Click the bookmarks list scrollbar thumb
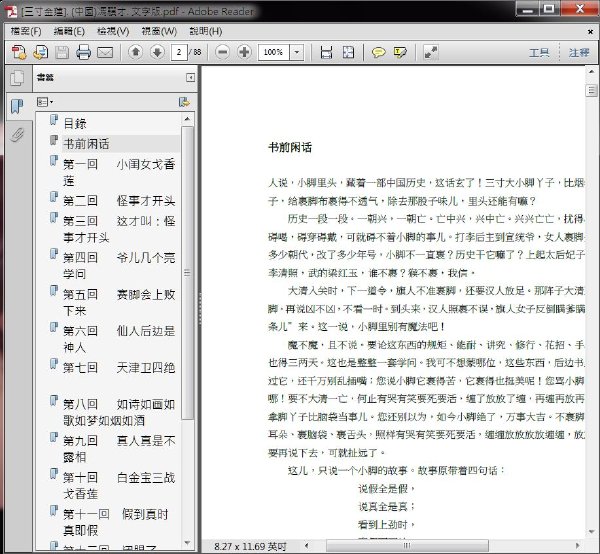 [187, 273]
